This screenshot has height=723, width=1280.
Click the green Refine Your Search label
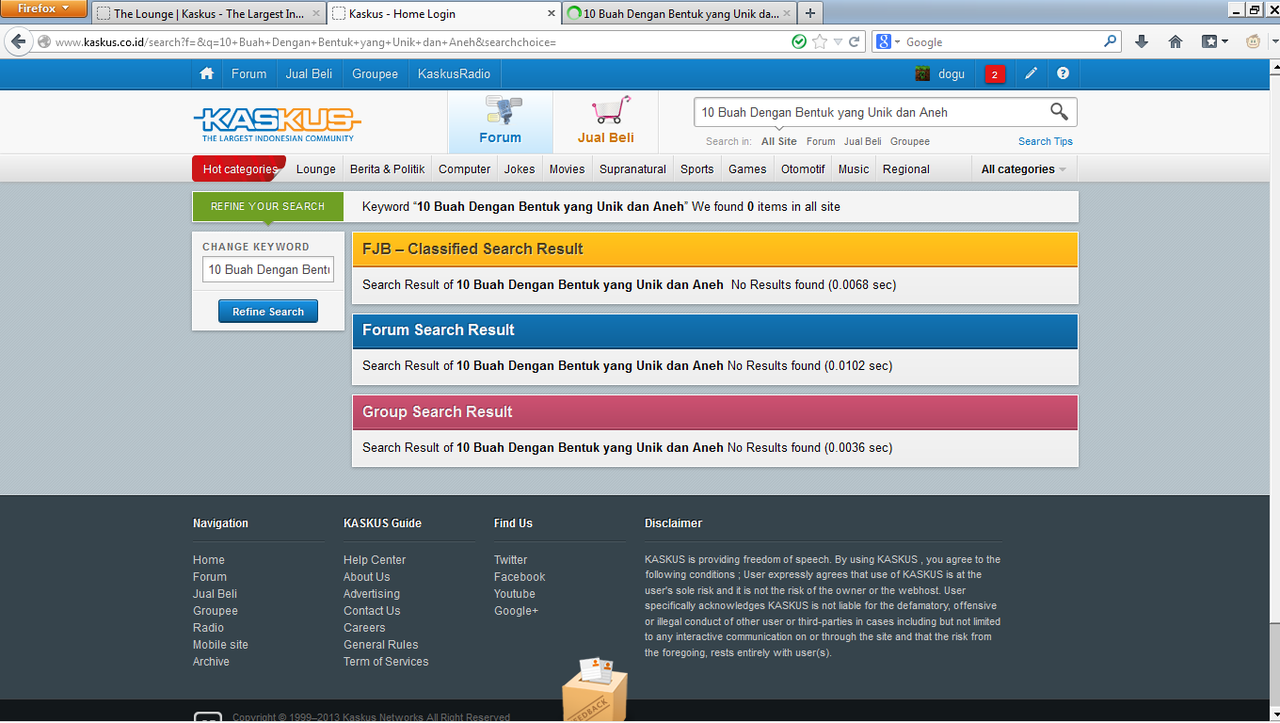(268, 206)
